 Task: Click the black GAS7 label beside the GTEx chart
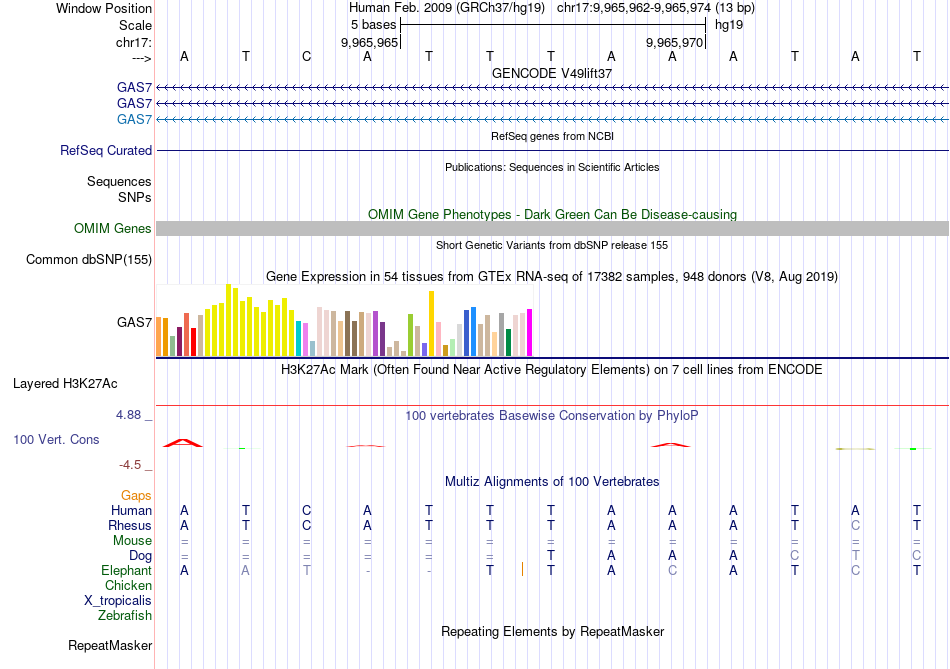point(134,322)
